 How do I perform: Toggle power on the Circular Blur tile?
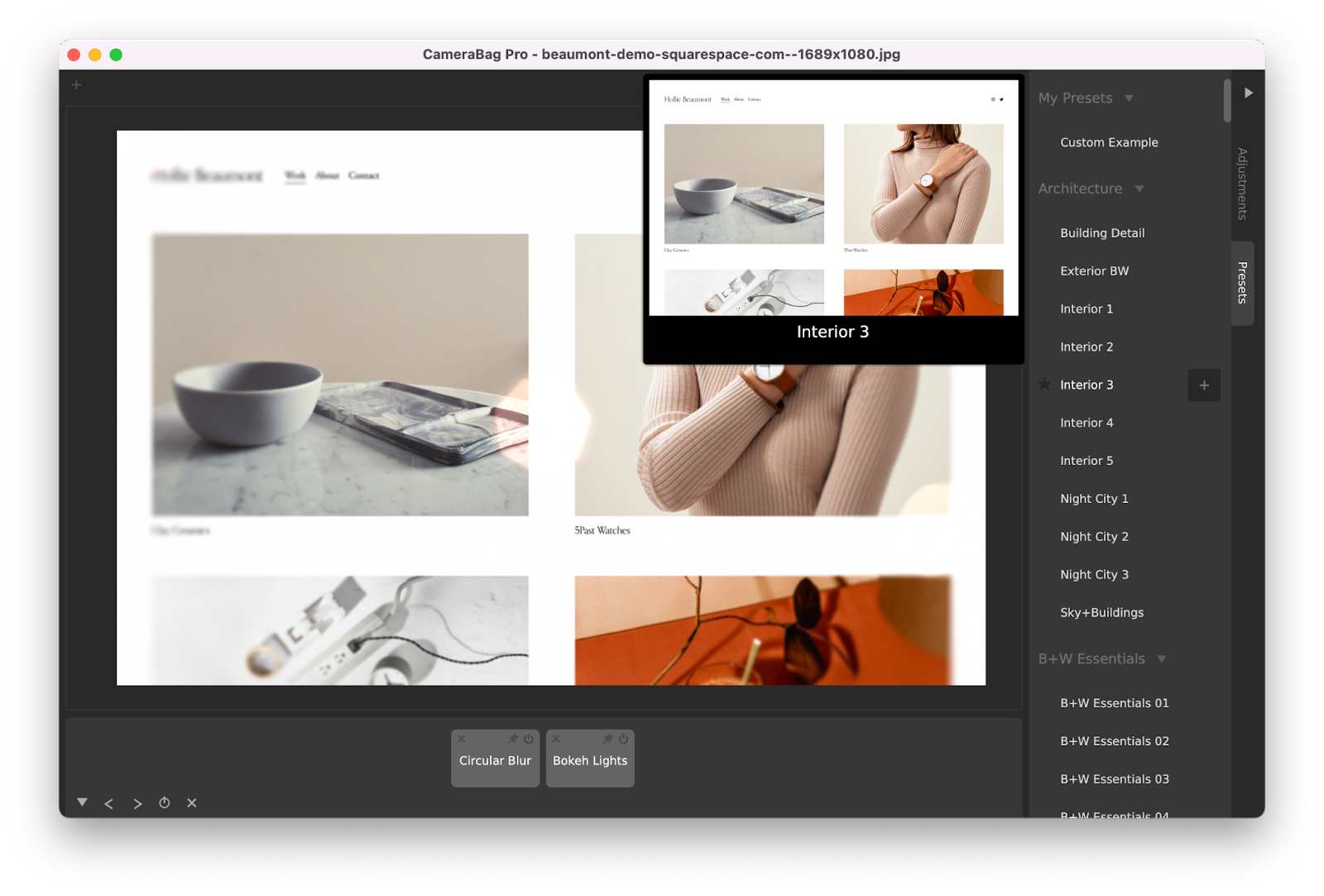[529, 739]
